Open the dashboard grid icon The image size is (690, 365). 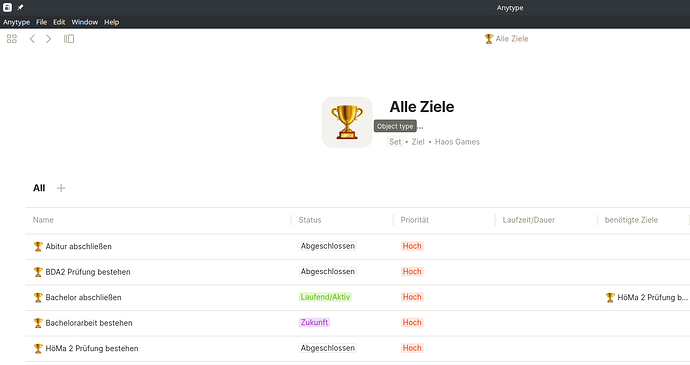12,39
